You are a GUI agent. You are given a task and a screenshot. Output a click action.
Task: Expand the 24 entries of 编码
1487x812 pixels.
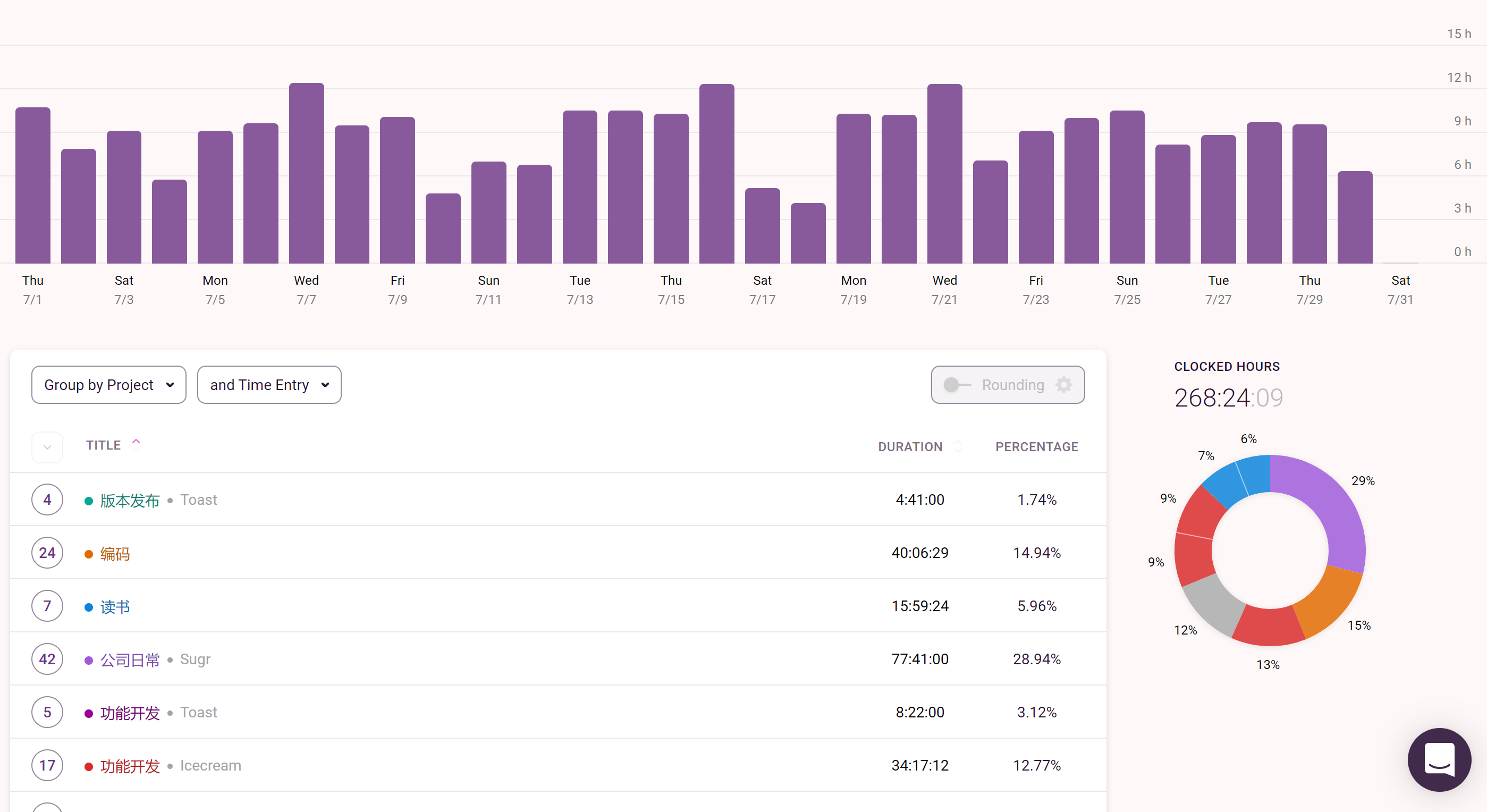tap(47, 553)
